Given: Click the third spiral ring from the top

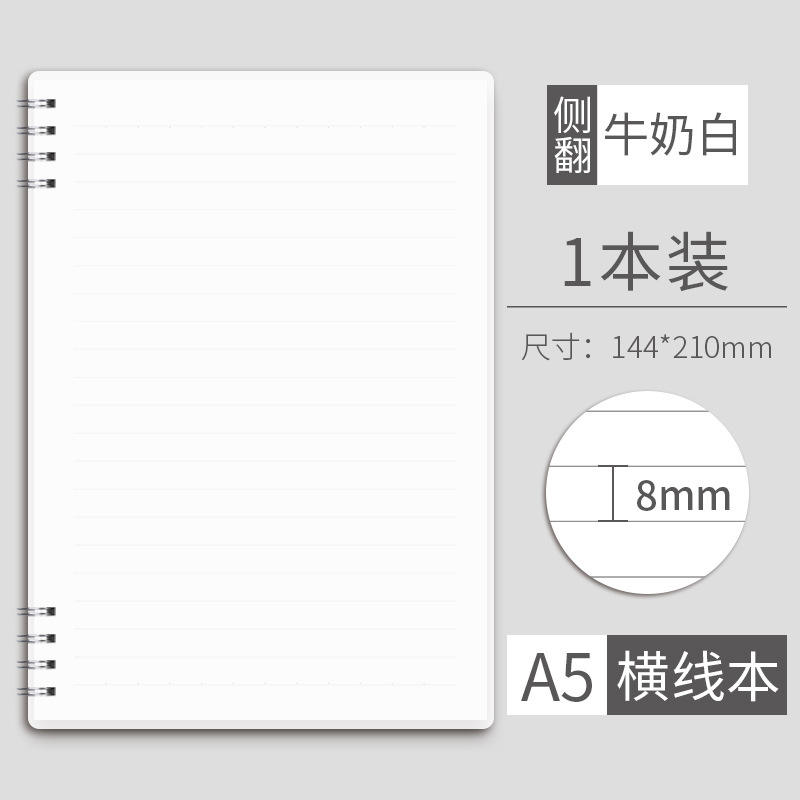Looking at the screenshot, I should 36,156.
